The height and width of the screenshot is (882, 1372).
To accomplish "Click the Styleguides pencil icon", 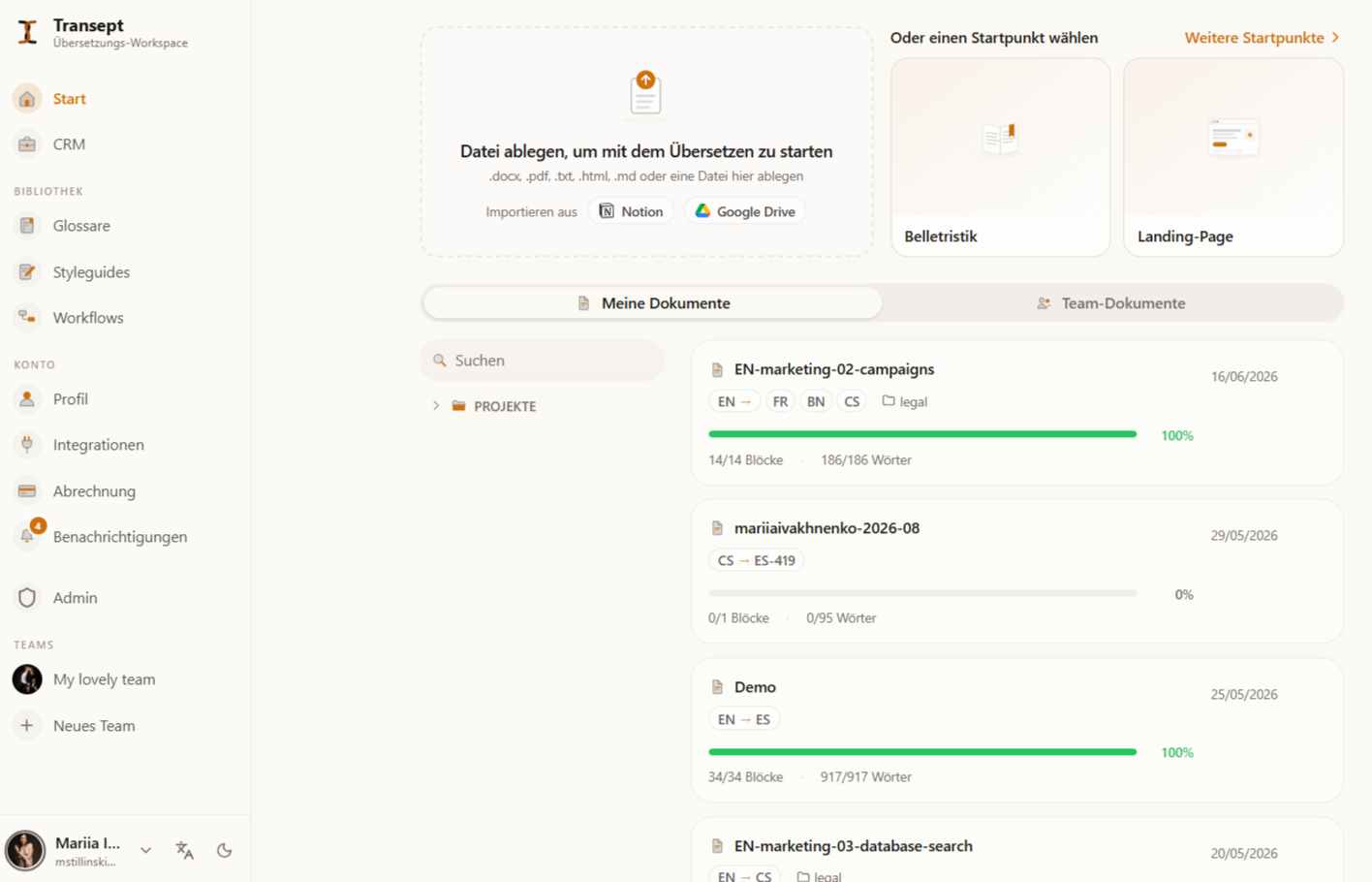I will coord(27,272).
